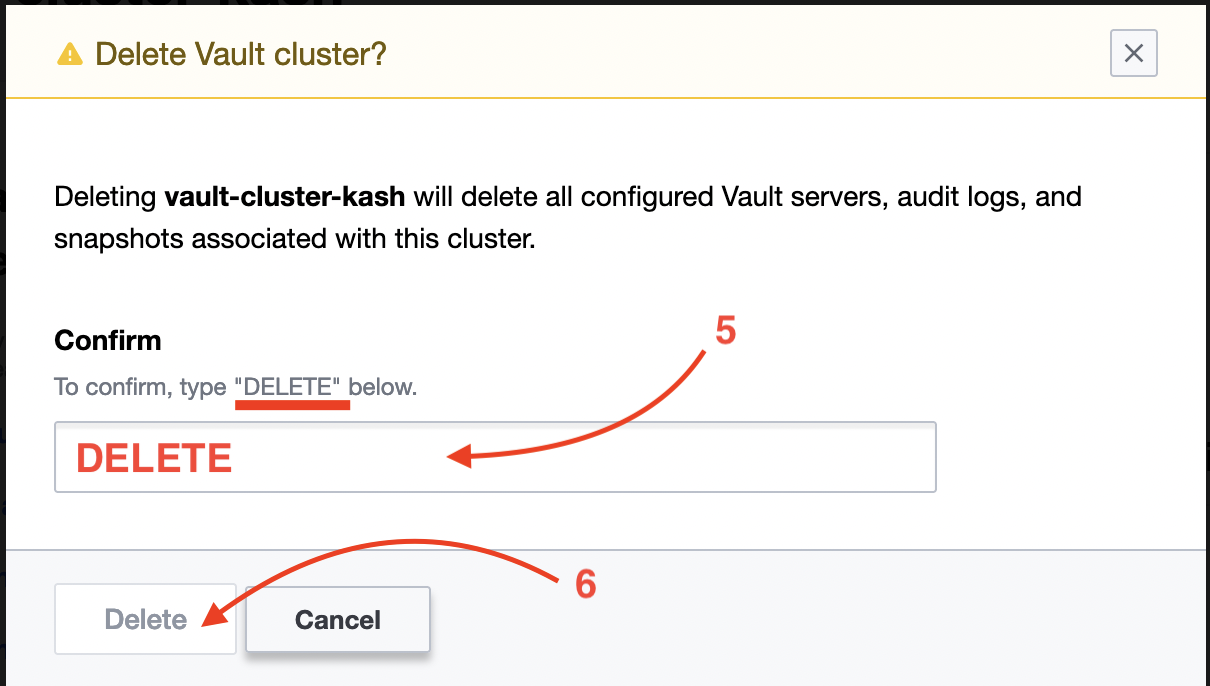Click the arrowhead pointing into the input field
This screenshot has width=1210, height=686.
pos(456,458)
